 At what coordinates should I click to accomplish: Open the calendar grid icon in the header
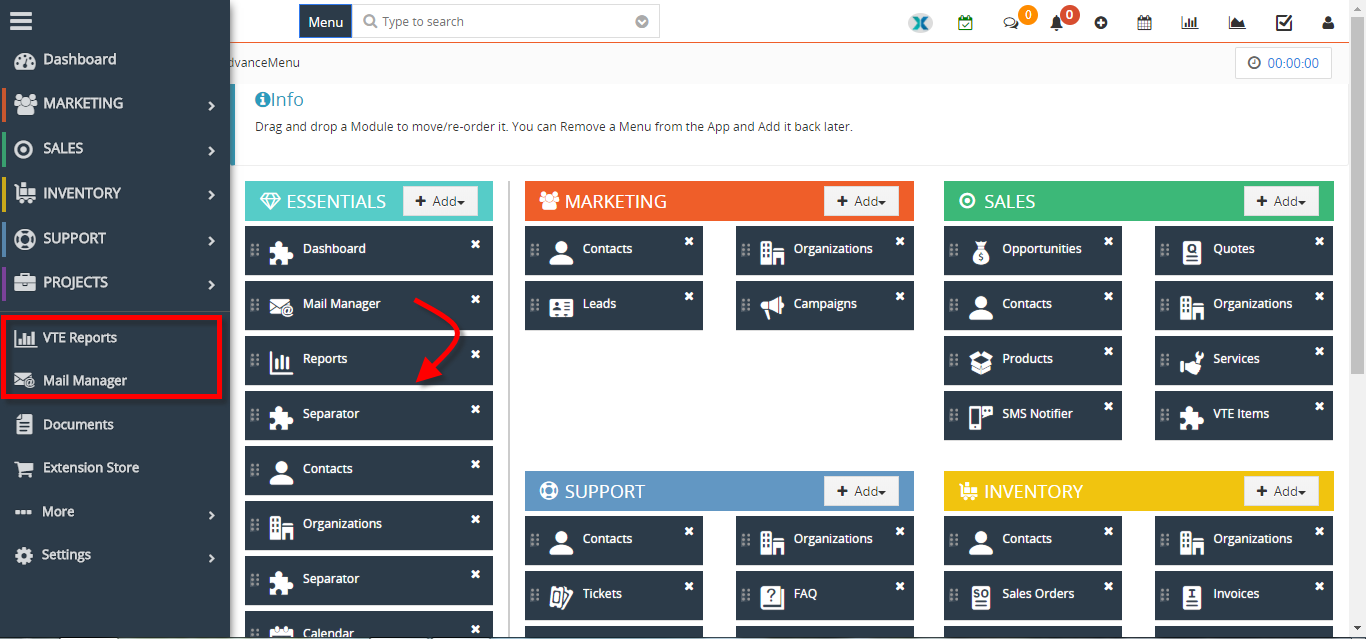[x=1145, y=22]
